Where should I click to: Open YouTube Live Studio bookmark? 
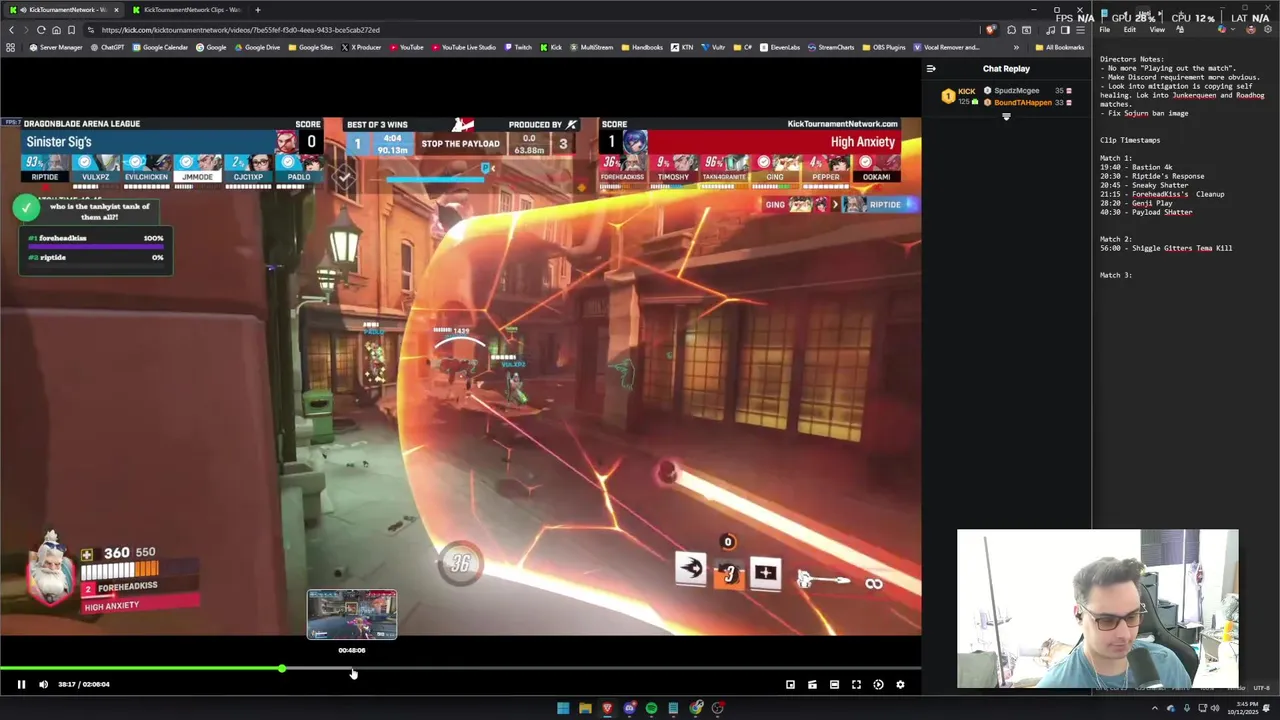pos(463,47)
